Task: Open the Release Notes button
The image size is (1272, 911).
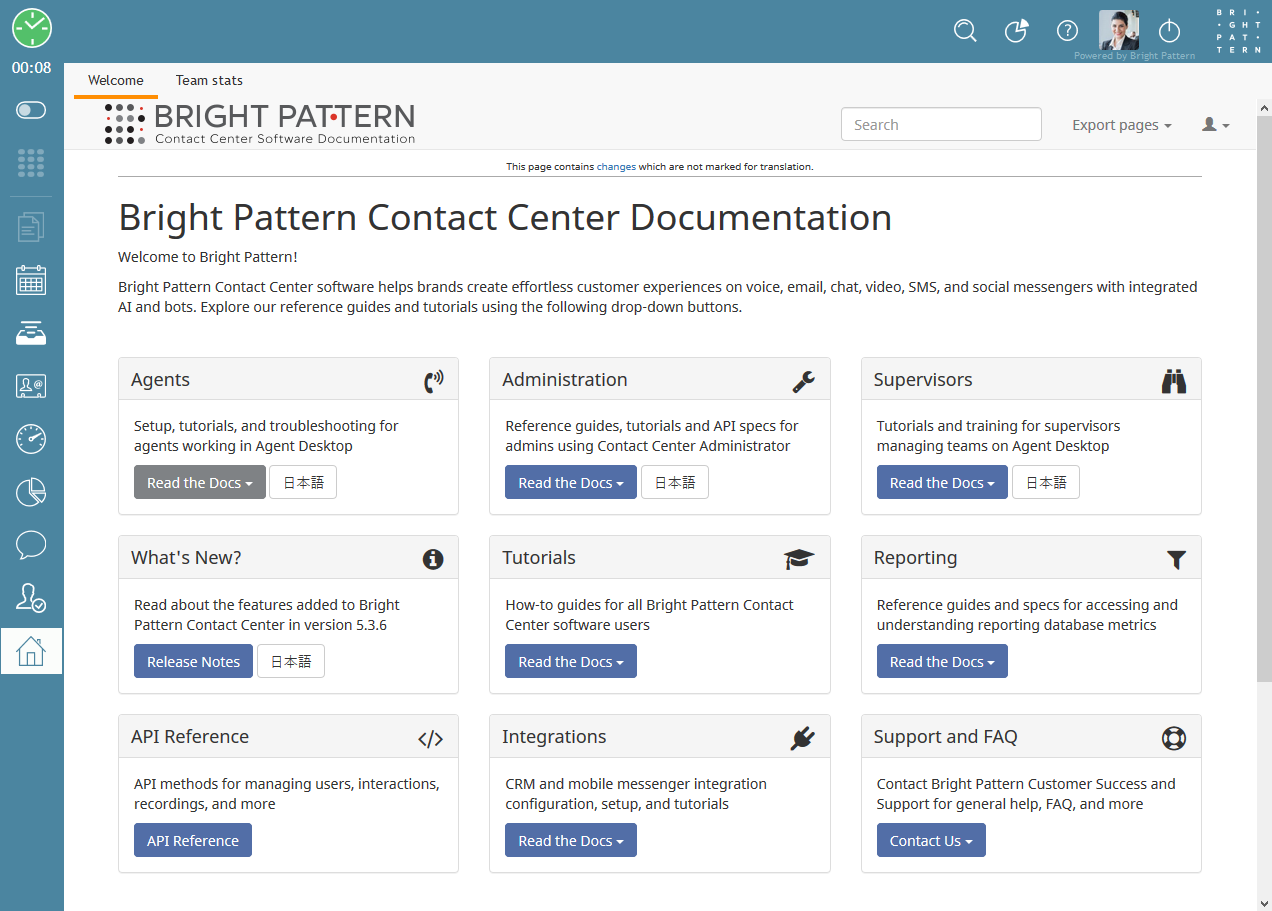Action: (x=194, y=661)
